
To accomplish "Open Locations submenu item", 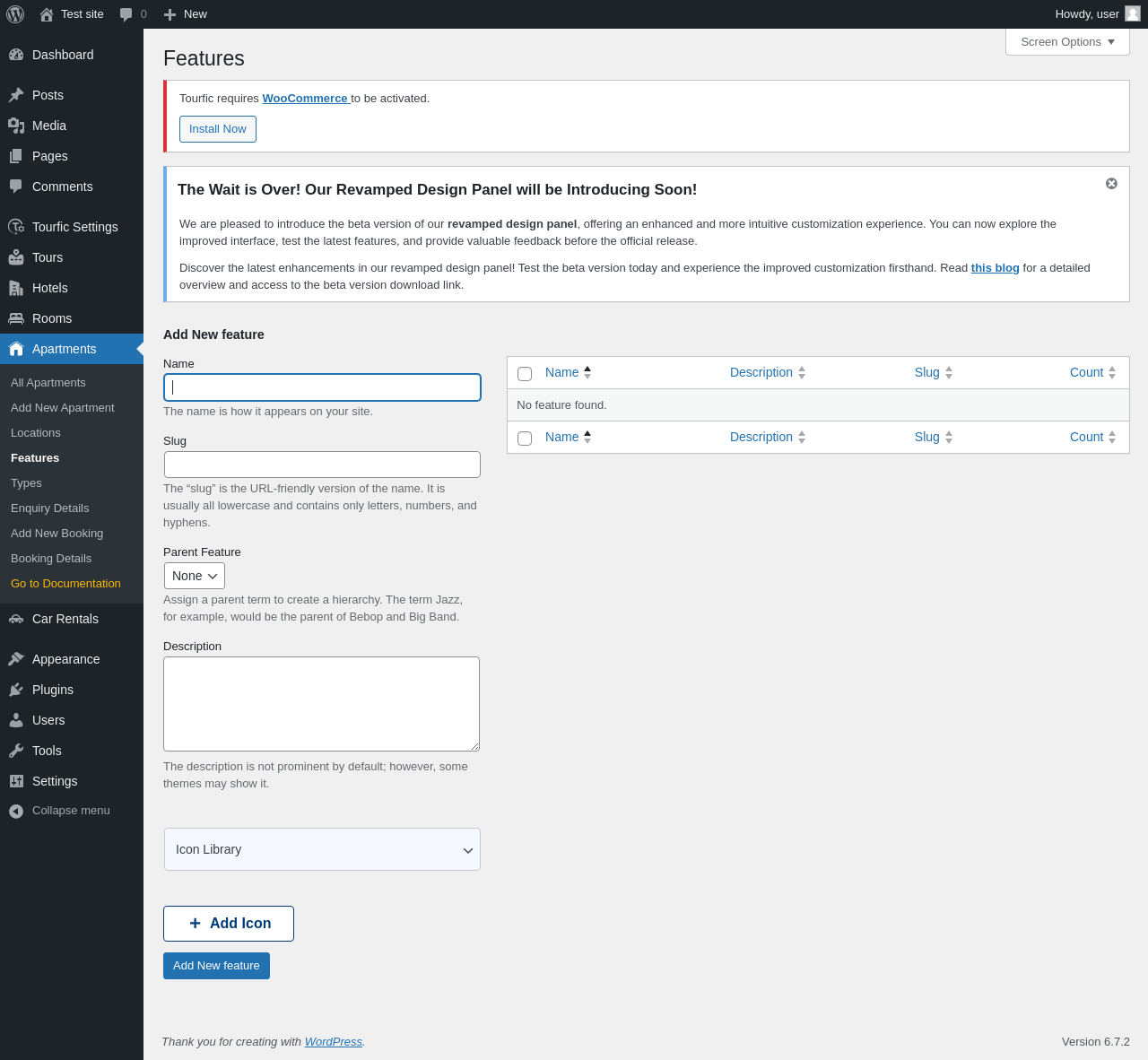I will tap(36, 432).
